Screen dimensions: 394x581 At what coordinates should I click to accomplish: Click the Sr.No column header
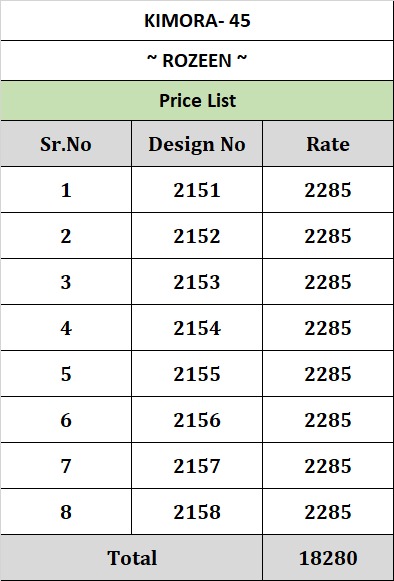[x=66, y=144]
